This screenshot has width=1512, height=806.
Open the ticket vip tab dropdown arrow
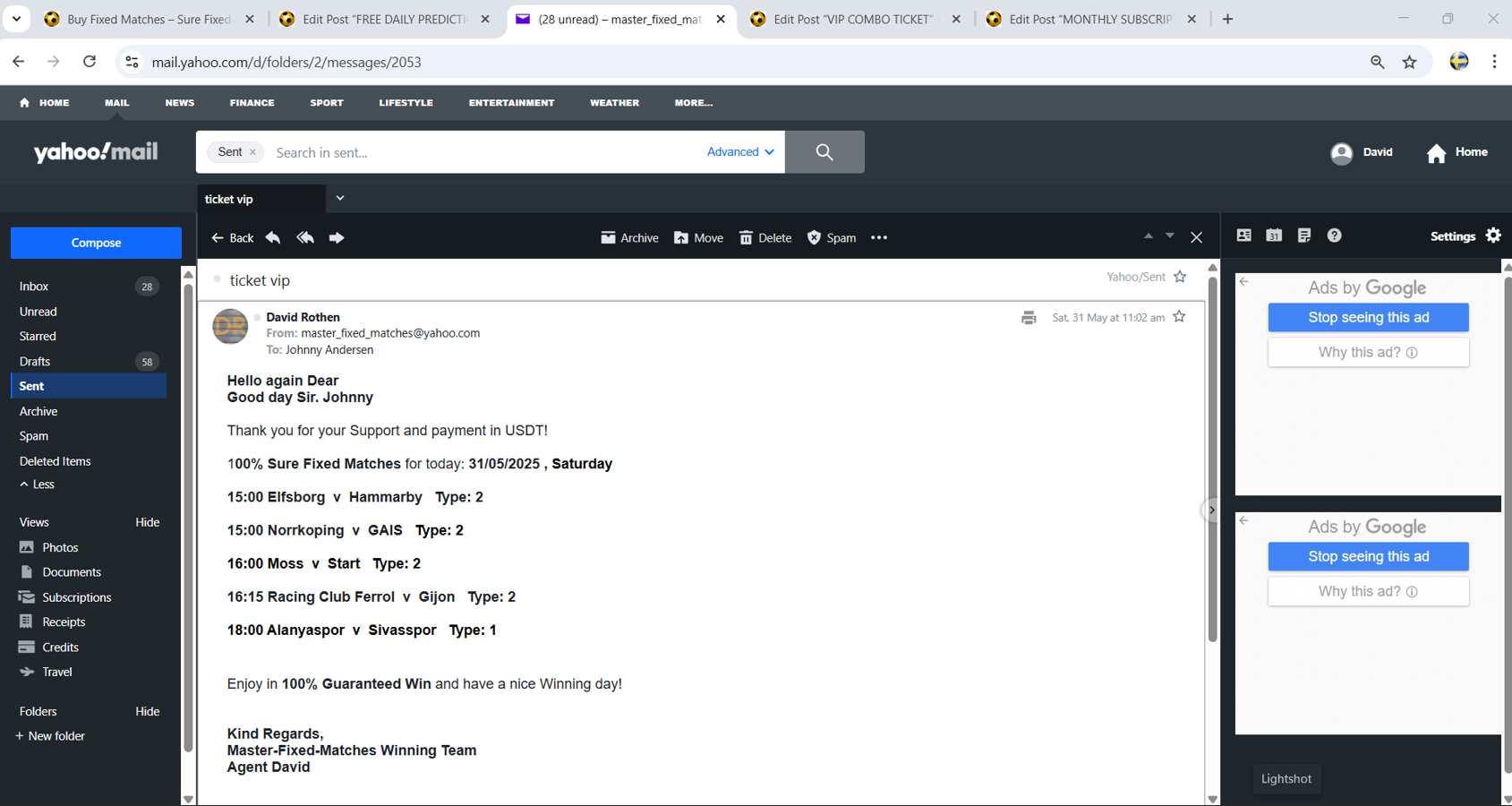coord(340,199)
